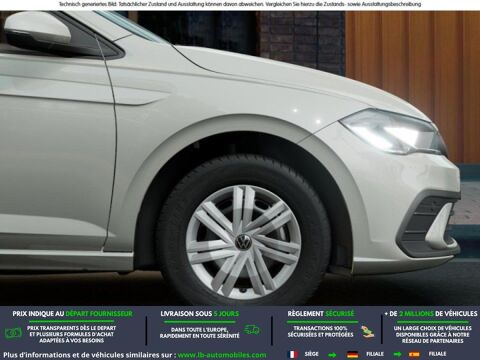480x360 pixels.
Task: Click 'FILIALE' label beside the Spanish flag
Action: coord(437,354)
